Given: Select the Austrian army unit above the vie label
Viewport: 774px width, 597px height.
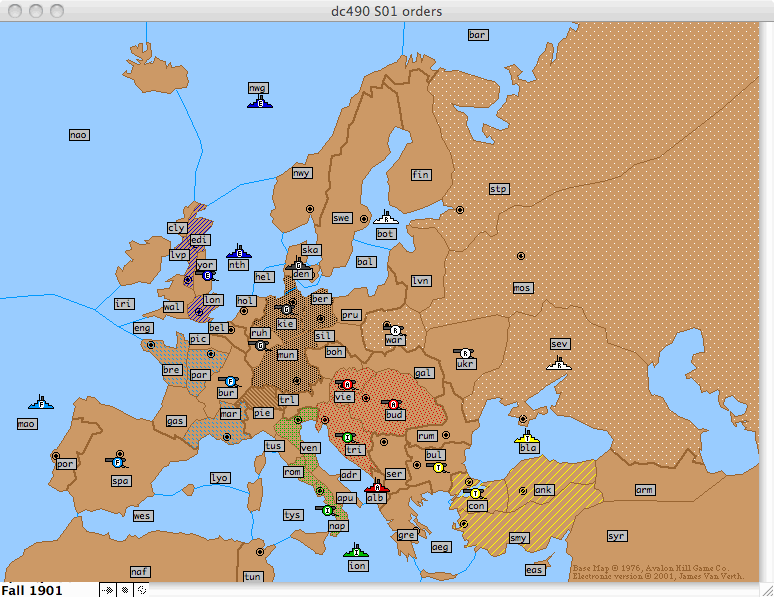Looking at the screenshot, I should click(x=346, y=384).
